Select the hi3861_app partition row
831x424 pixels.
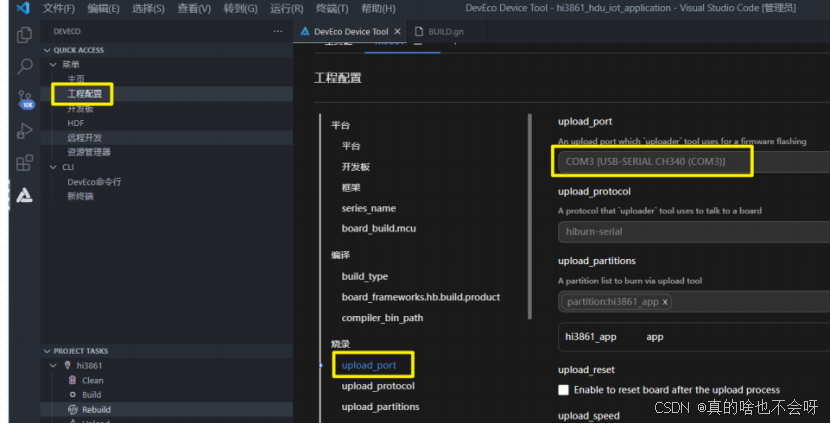(694, 337)
